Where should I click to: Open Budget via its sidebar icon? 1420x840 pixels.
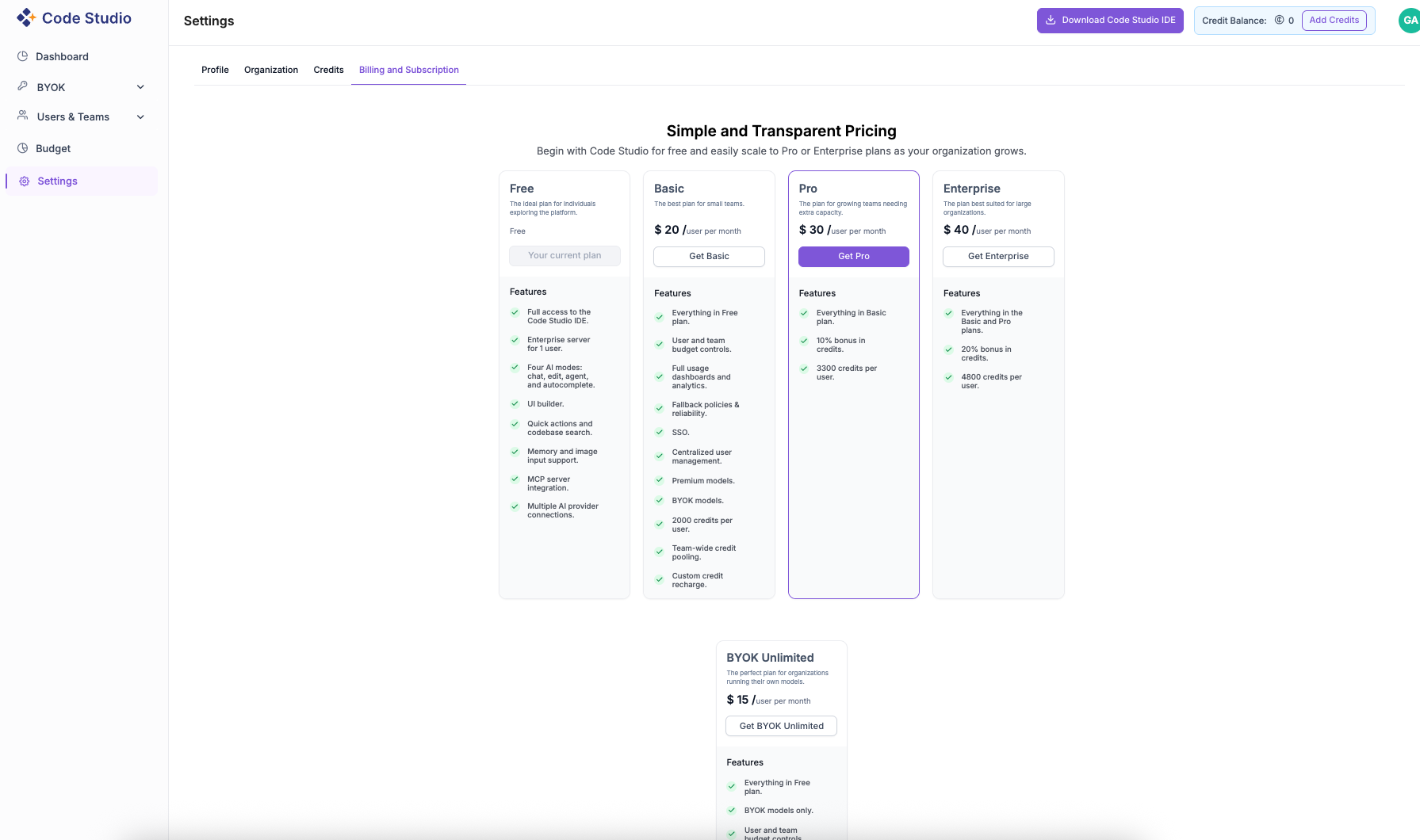[x=21, y=148]
